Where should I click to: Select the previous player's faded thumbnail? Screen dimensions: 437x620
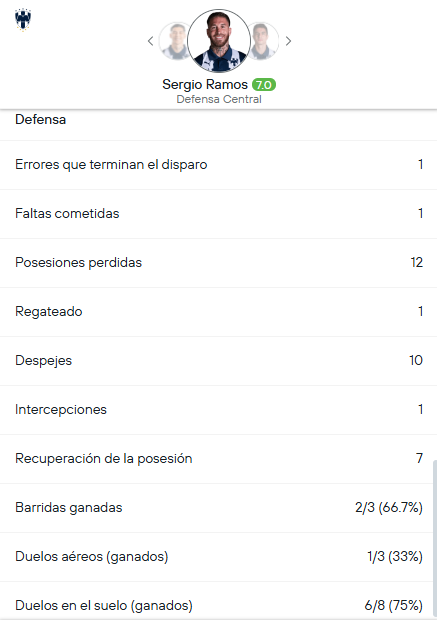[x=174, y=41]
